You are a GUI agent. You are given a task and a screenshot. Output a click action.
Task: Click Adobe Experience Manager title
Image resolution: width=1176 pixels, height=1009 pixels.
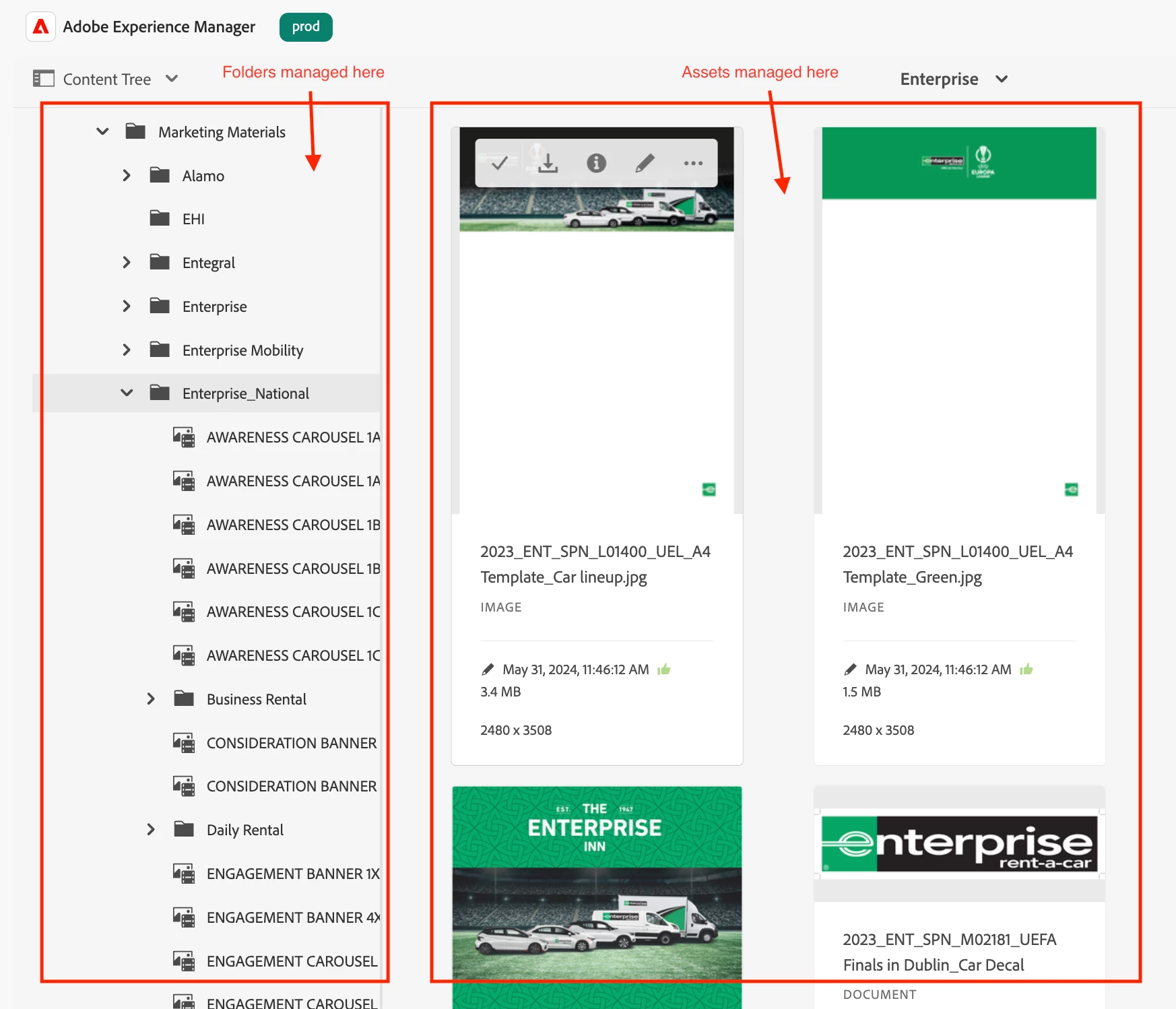(159, 27)
